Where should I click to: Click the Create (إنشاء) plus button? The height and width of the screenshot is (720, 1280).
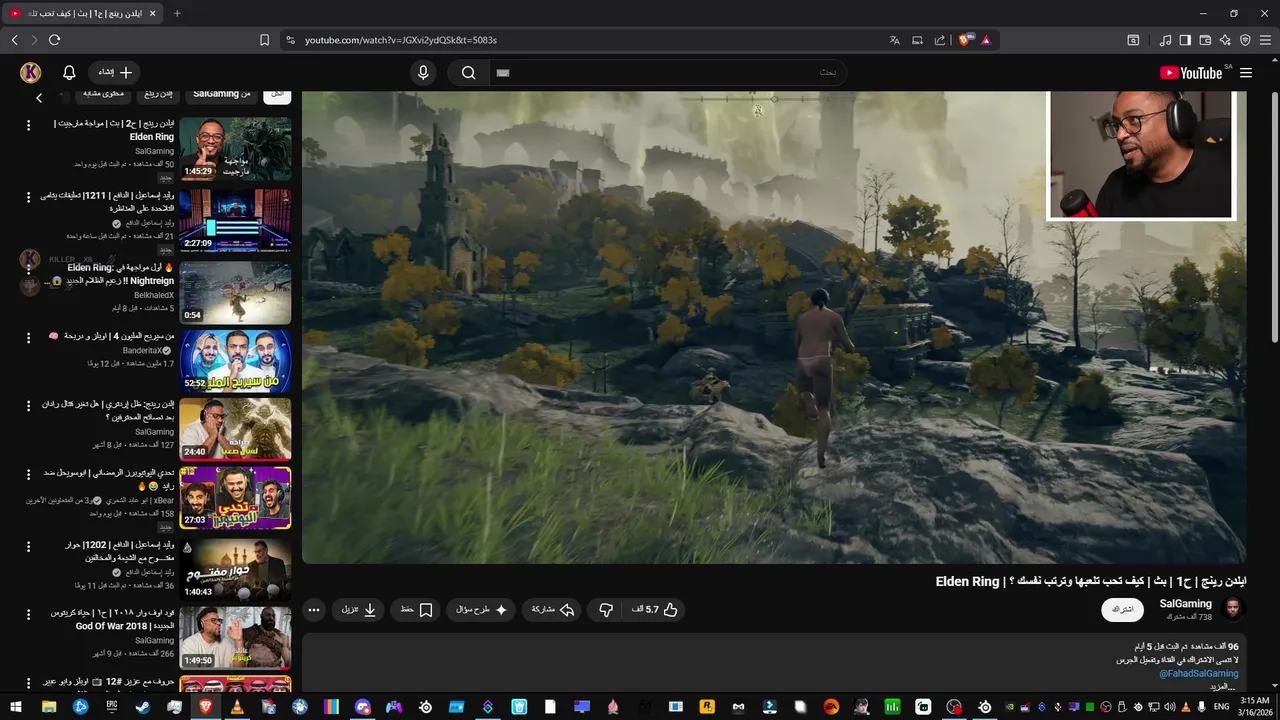click(x=115, y=72)
